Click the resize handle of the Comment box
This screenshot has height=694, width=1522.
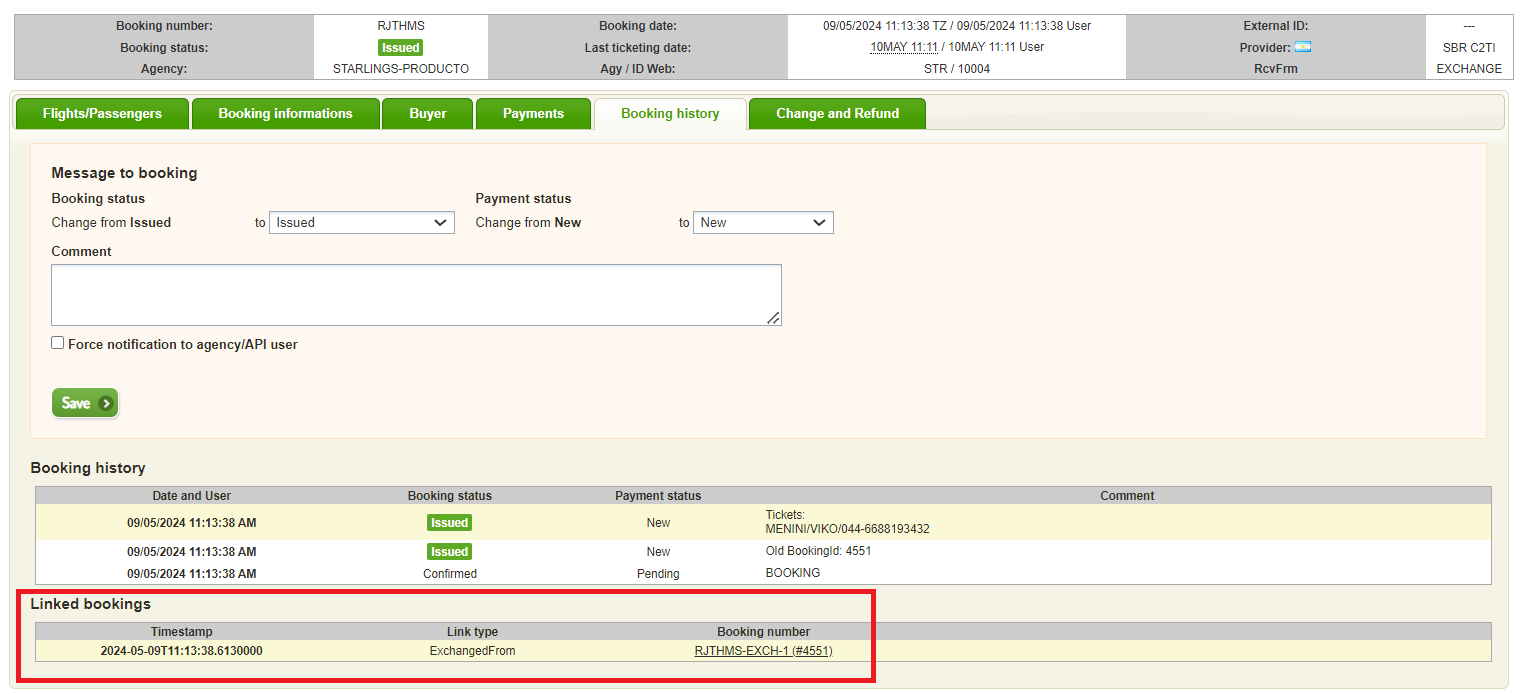(774, 318)
